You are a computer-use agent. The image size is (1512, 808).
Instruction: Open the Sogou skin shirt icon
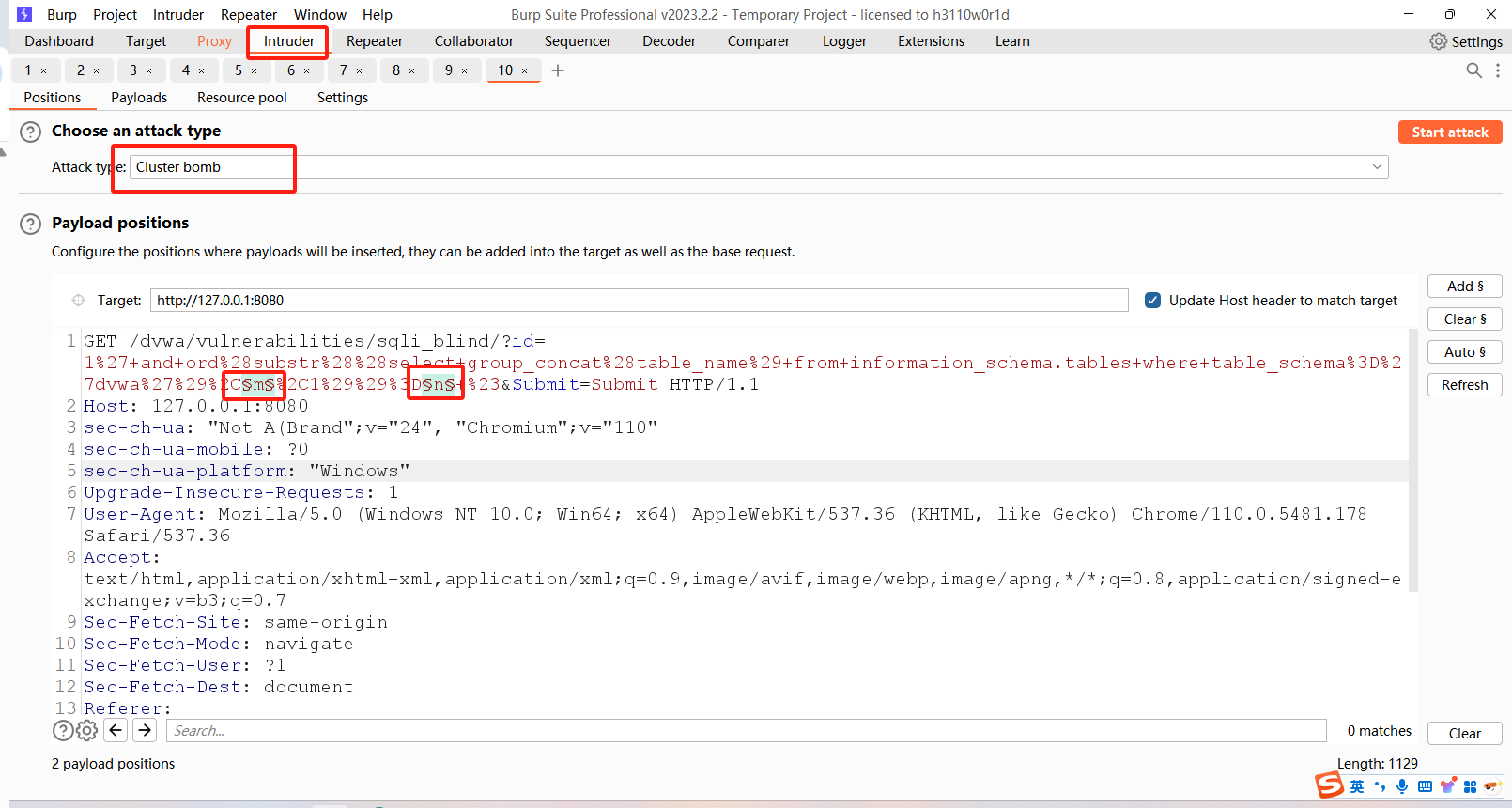1448,785
